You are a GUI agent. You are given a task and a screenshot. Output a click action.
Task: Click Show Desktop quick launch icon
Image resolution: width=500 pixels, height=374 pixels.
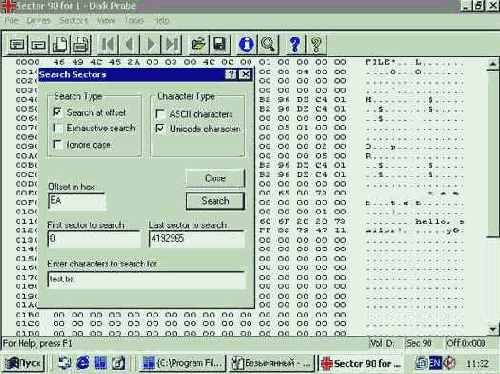[x=64, y=363]
